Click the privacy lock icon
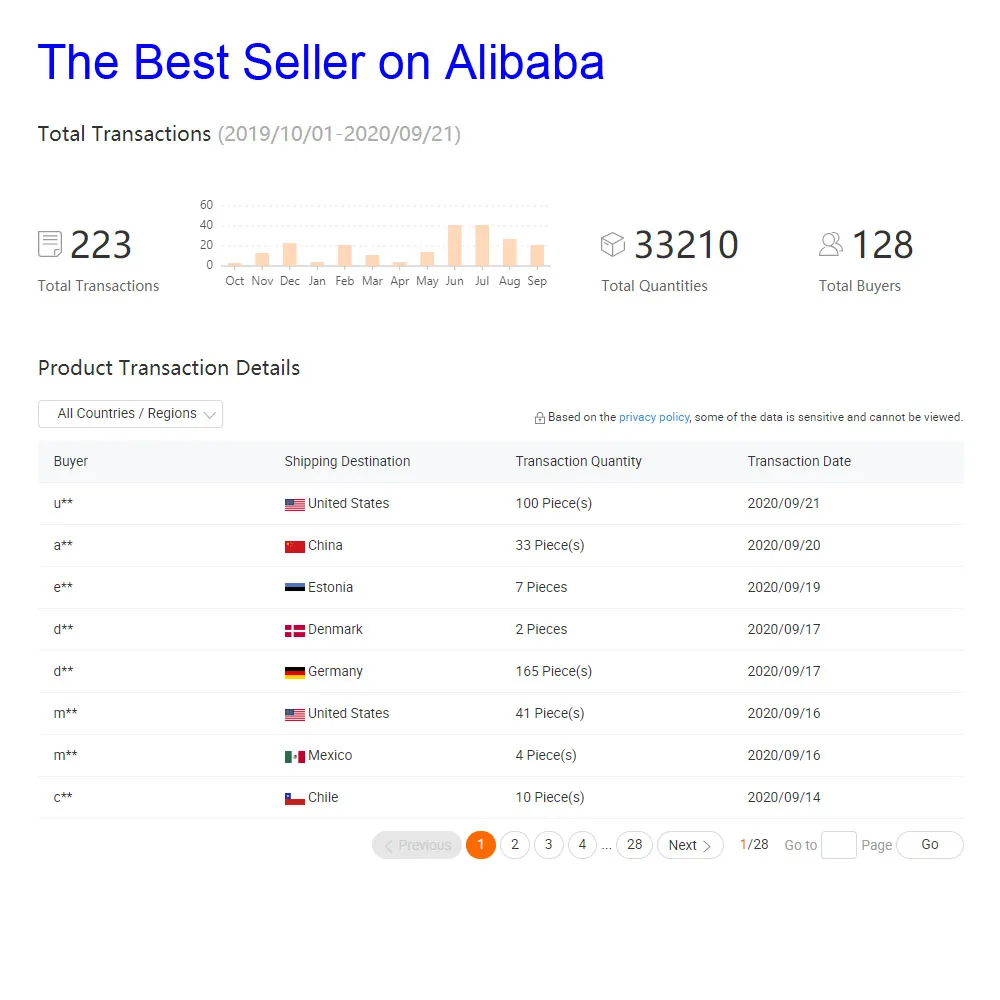The height and width of the screenshot is (1000, 1000). (x=540, y=418)
